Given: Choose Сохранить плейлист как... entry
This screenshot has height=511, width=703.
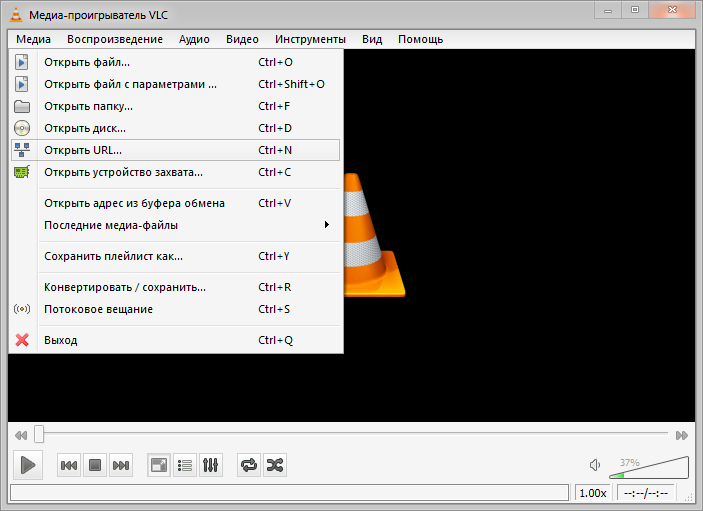Looking at the screenshot, I should [176, 256].
